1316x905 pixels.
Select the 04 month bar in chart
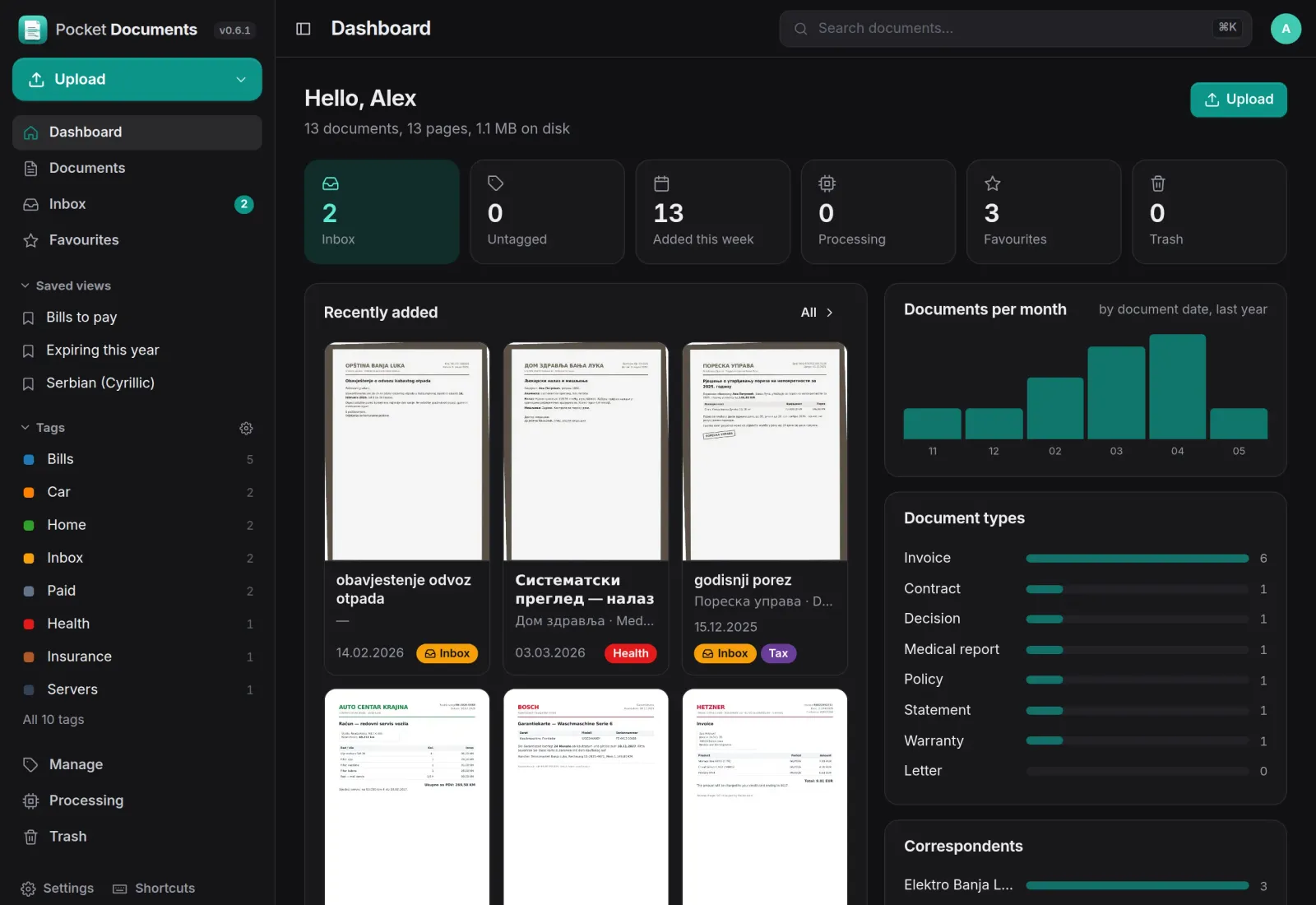pos(1177,387)
